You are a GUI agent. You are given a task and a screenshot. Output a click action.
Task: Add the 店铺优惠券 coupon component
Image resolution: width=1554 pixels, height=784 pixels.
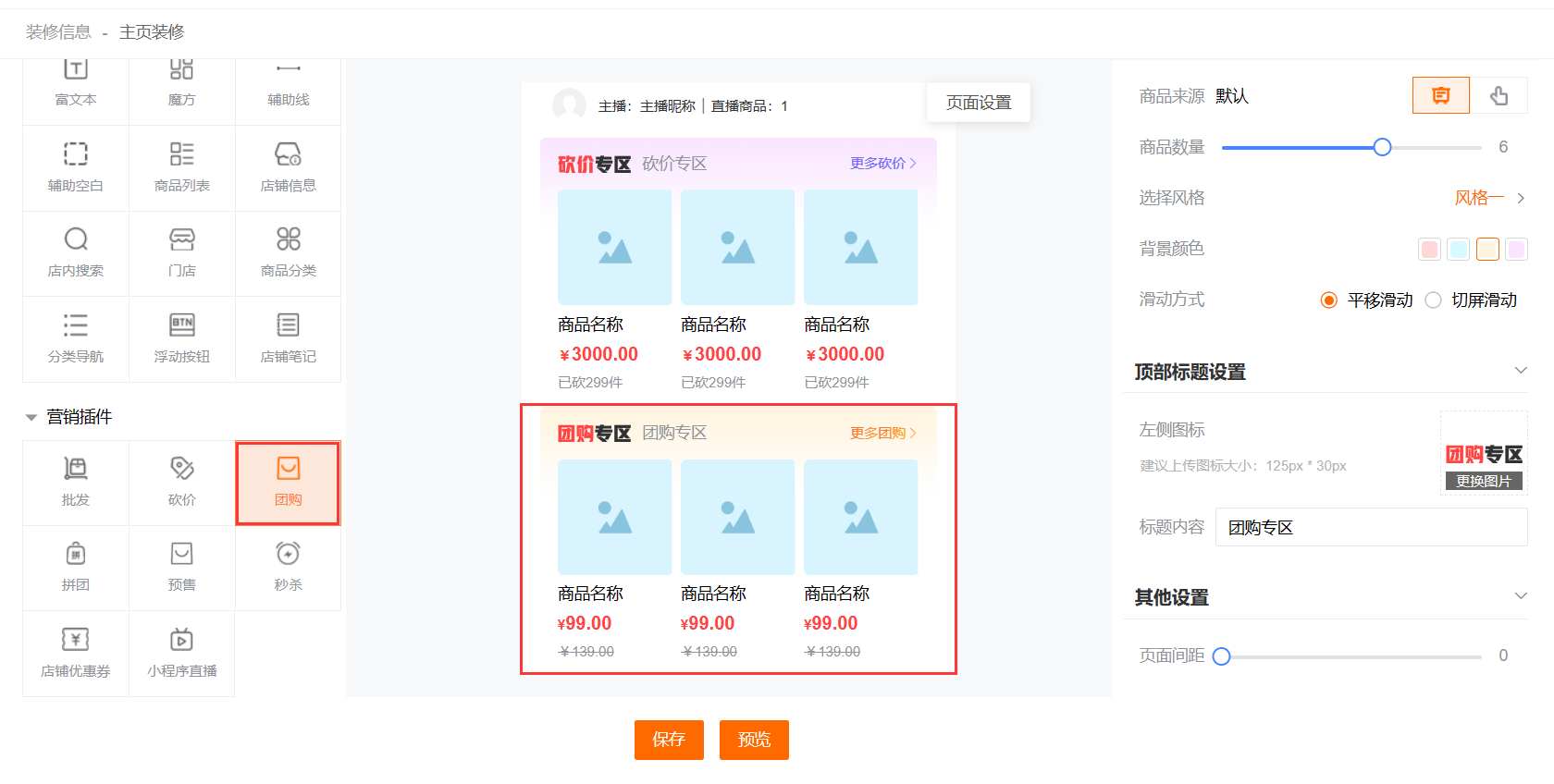click(x=76, y=652)
